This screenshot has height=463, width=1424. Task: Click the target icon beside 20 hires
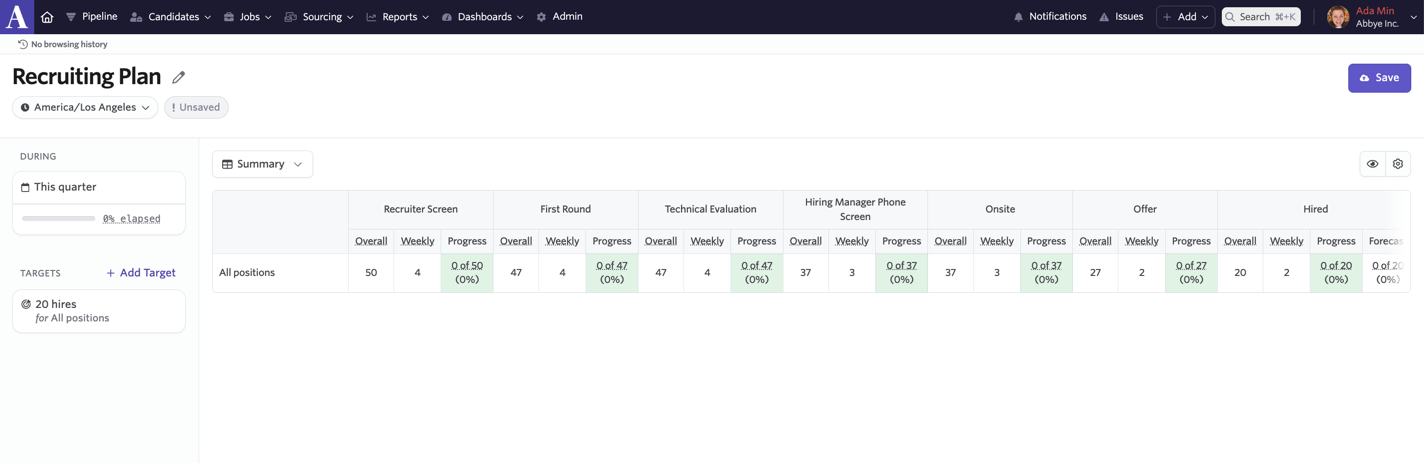[26, 304]
